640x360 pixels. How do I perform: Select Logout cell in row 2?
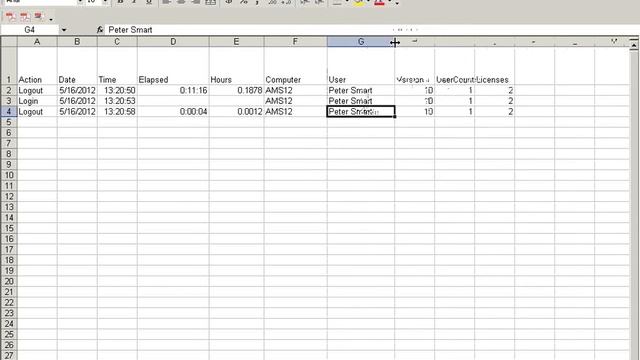[x=37, y=90]
